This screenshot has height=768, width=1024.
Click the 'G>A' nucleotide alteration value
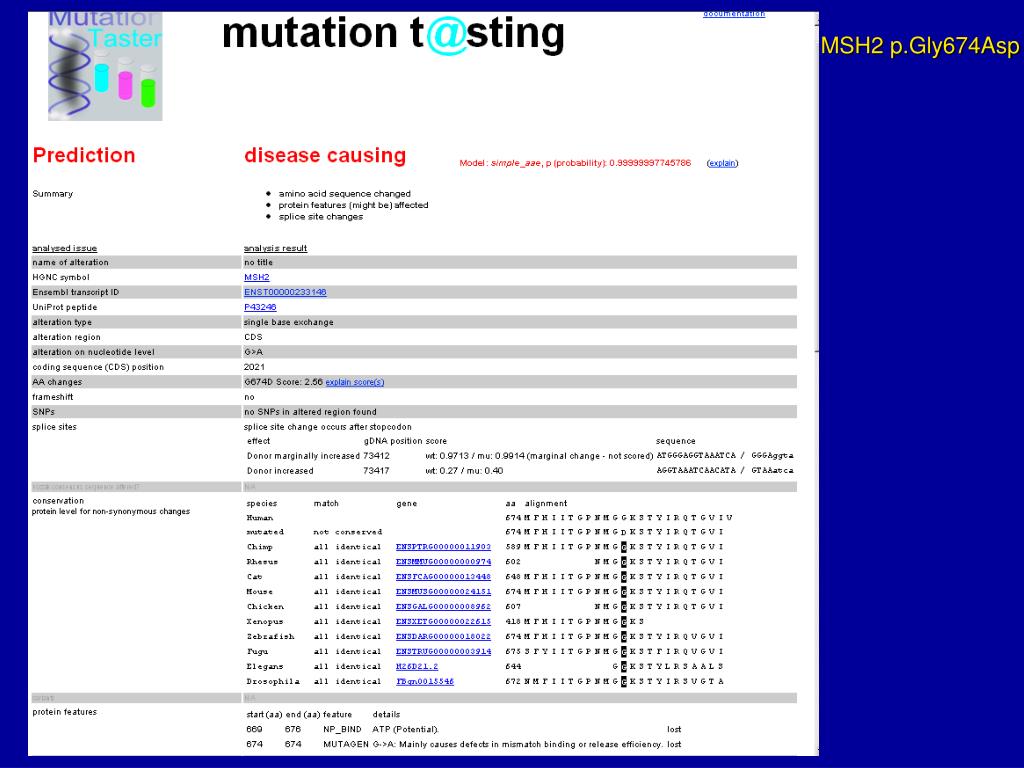click(x=253, y=353)
